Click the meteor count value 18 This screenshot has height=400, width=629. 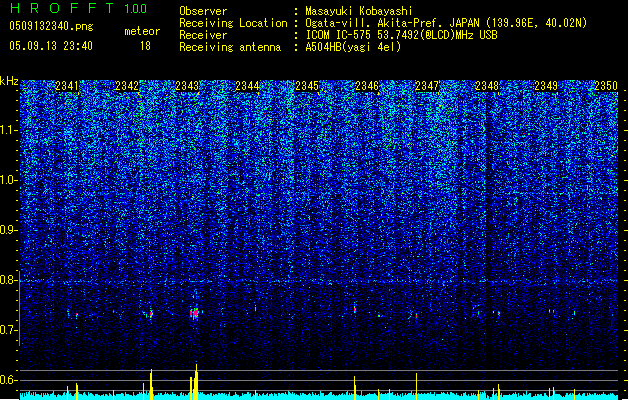(x=145, y=46)
